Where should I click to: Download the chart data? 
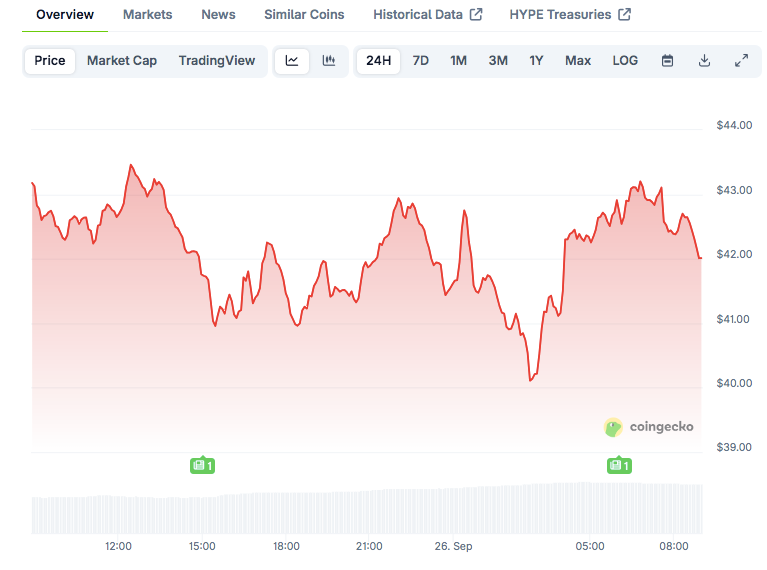704,61
